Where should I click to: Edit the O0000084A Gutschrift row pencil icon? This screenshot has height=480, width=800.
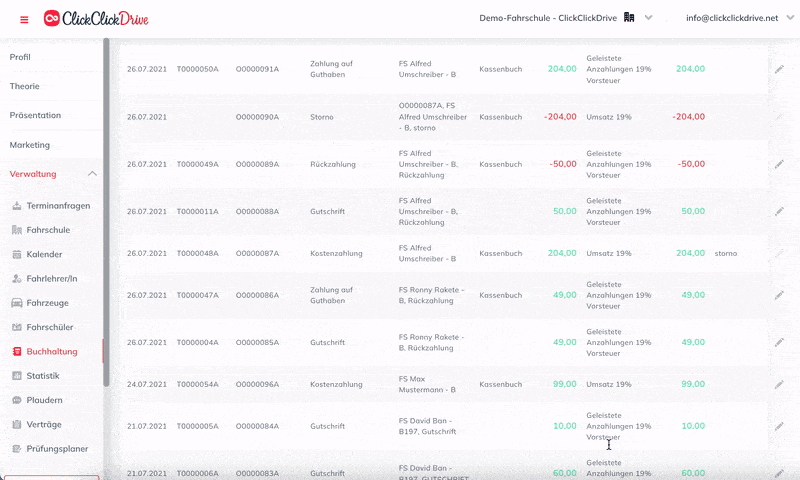click(x=779, y=426)
